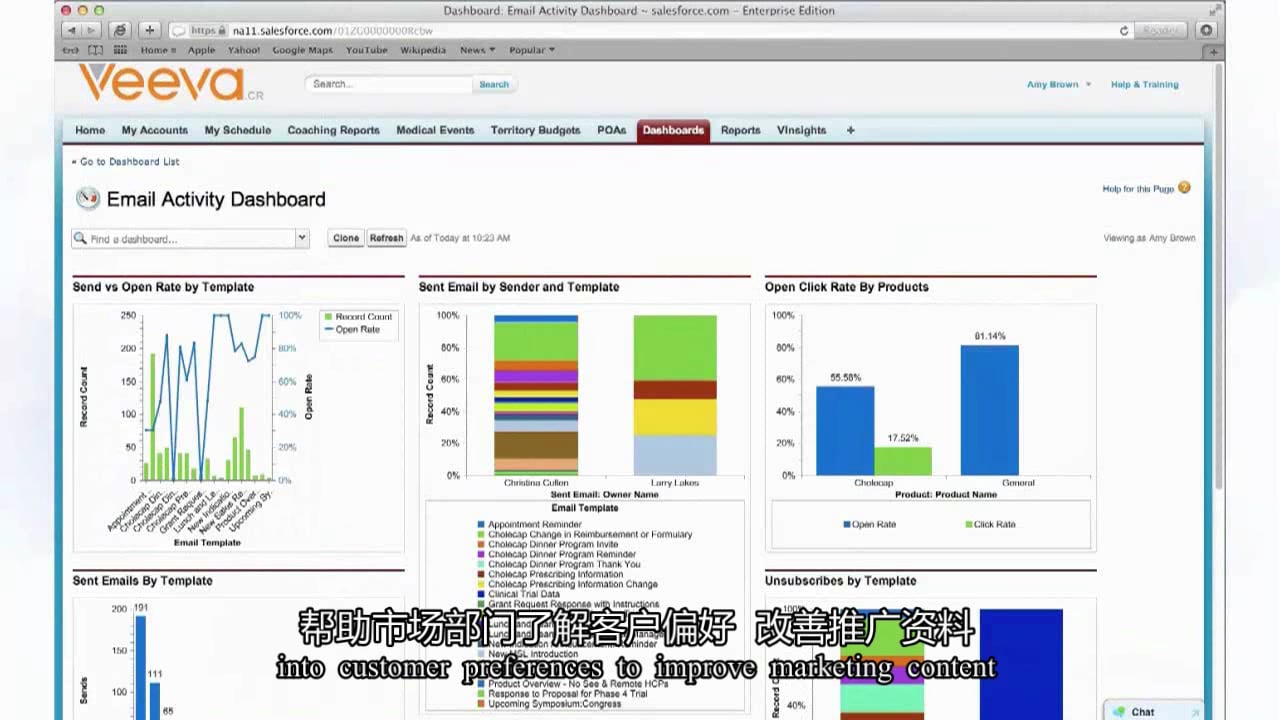Viewport: 1280px width, 720px height.
Task: Open the Amy Brown user menu
Action: [x=1059, y=84]
